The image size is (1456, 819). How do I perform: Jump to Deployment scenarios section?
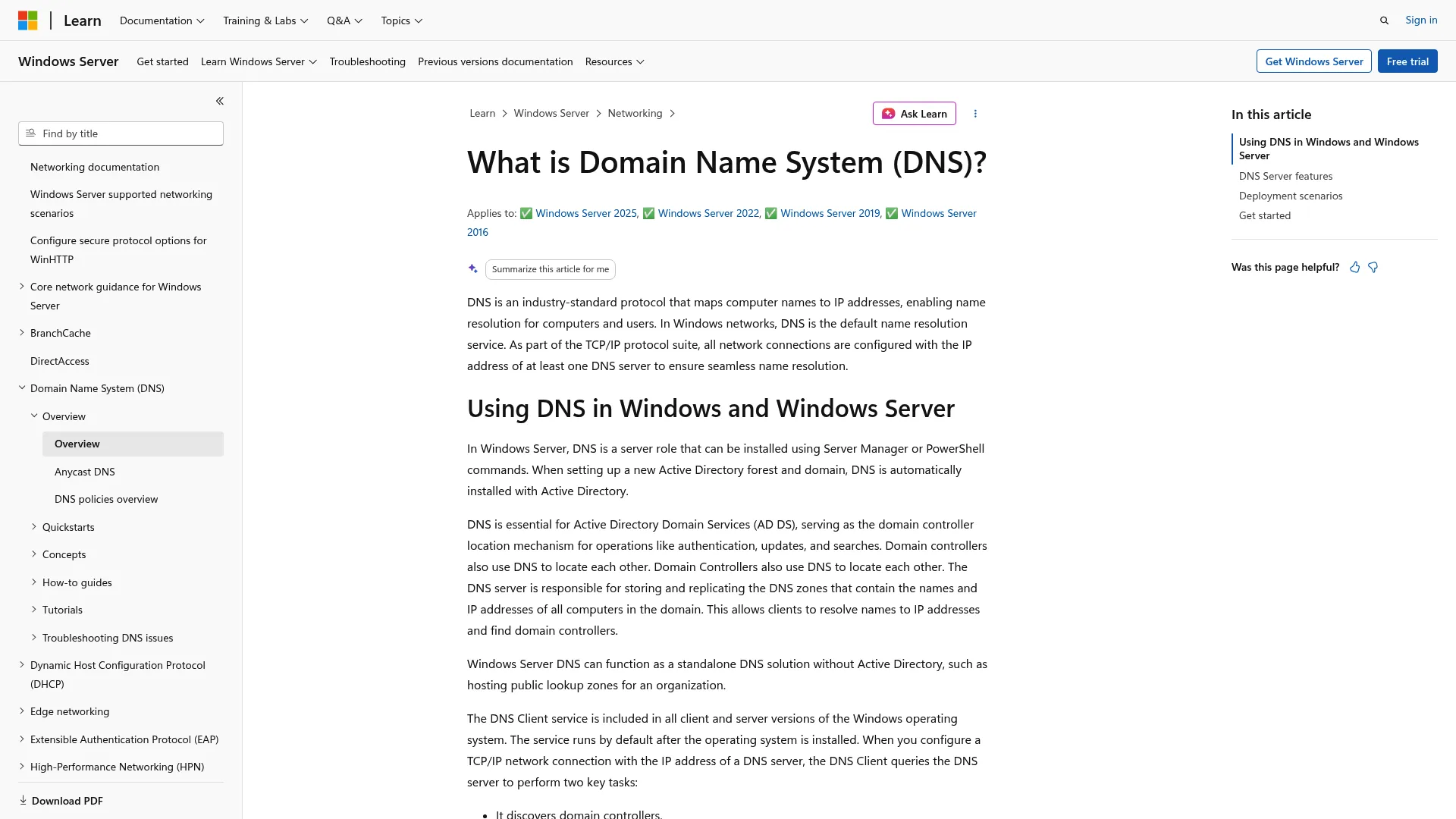tap(1291, 196)
